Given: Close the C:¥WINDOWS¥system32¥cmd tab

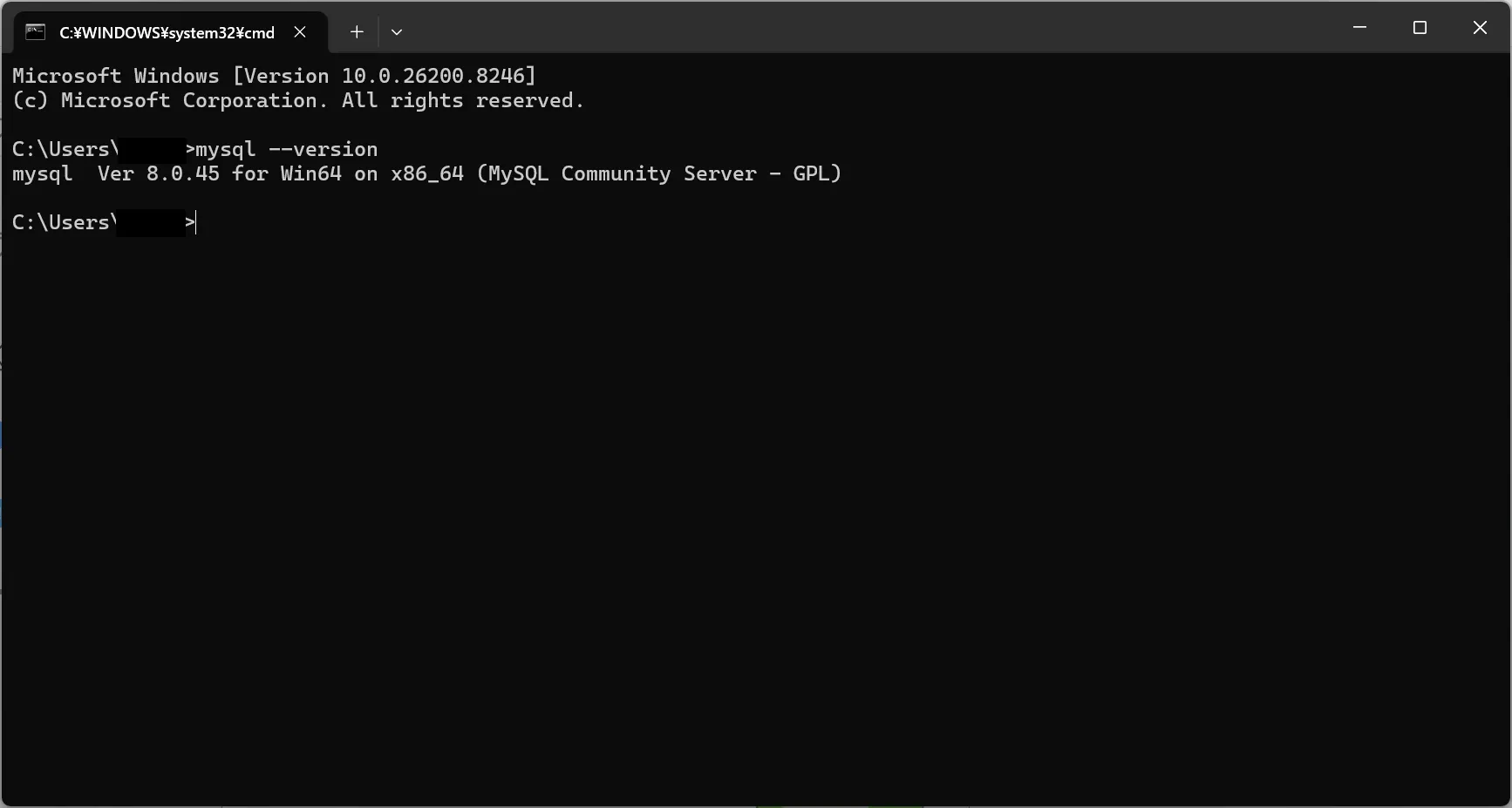Looking at the screenshot, I should point(300,32).
